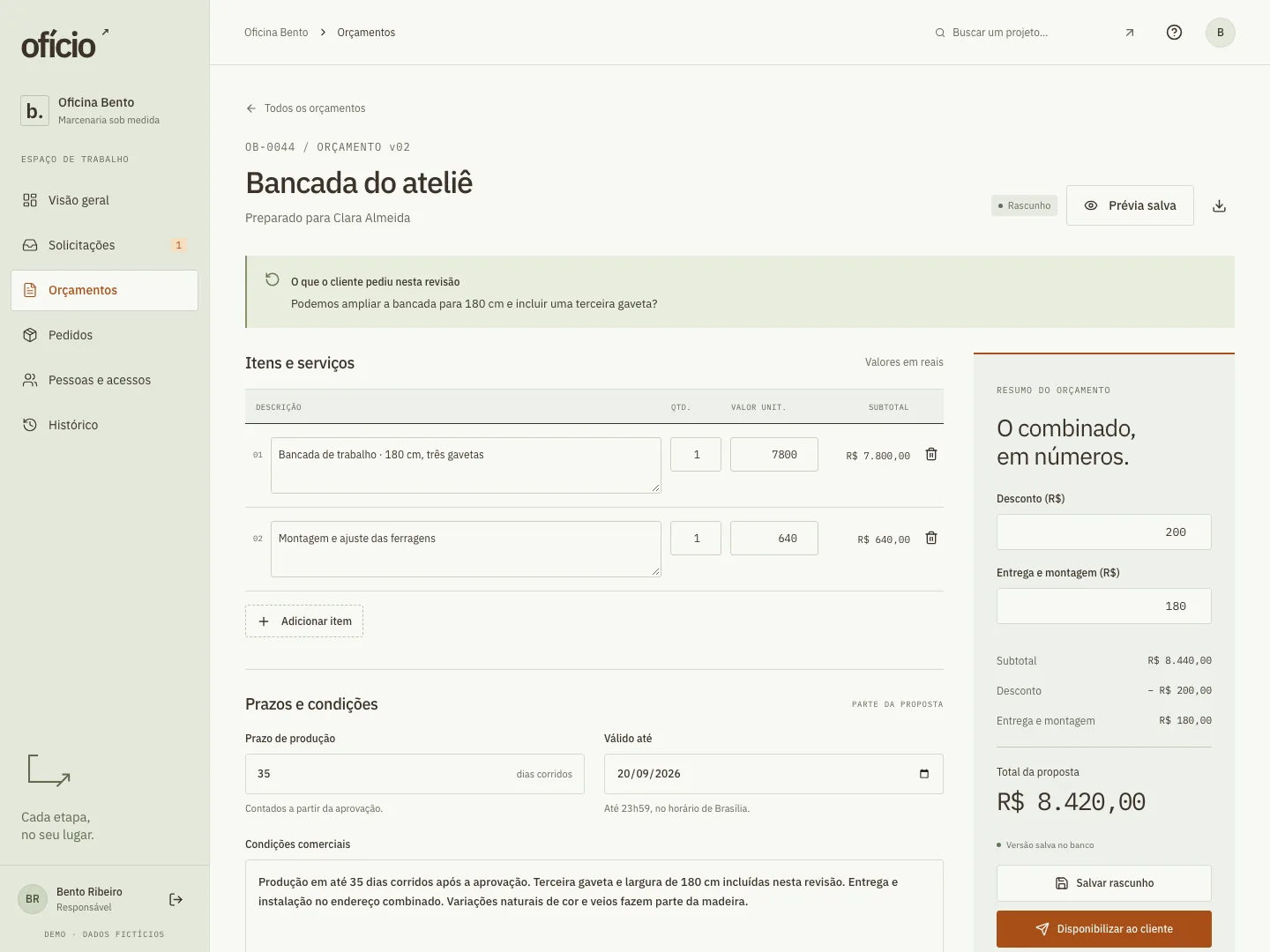Click the Bento Ribeiro user name
The height and width of the screenshot is (952, 1270).
[89, 892]
